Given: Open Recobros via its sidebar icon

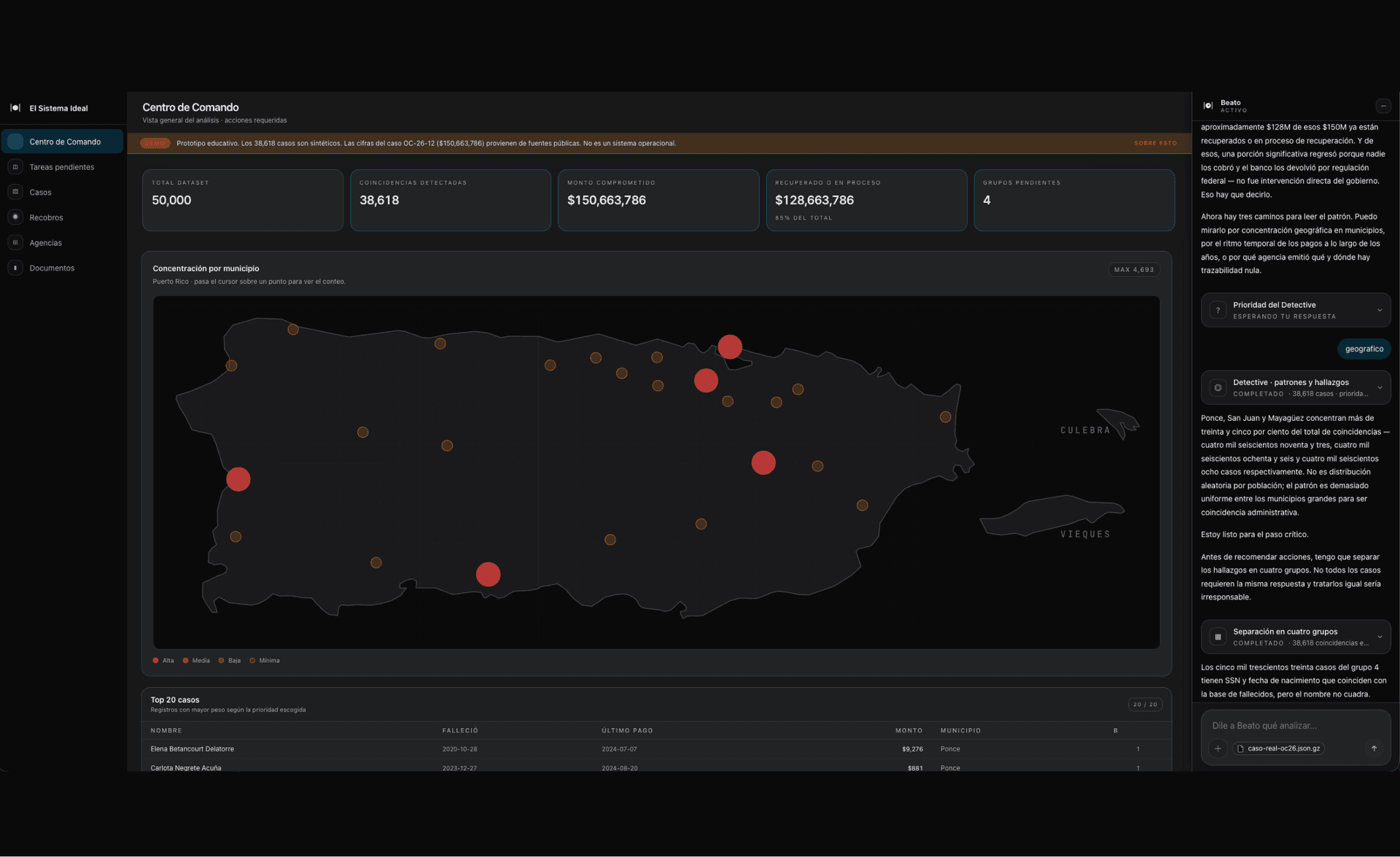Looking at the screenshot, I should [x=15, y=217].
